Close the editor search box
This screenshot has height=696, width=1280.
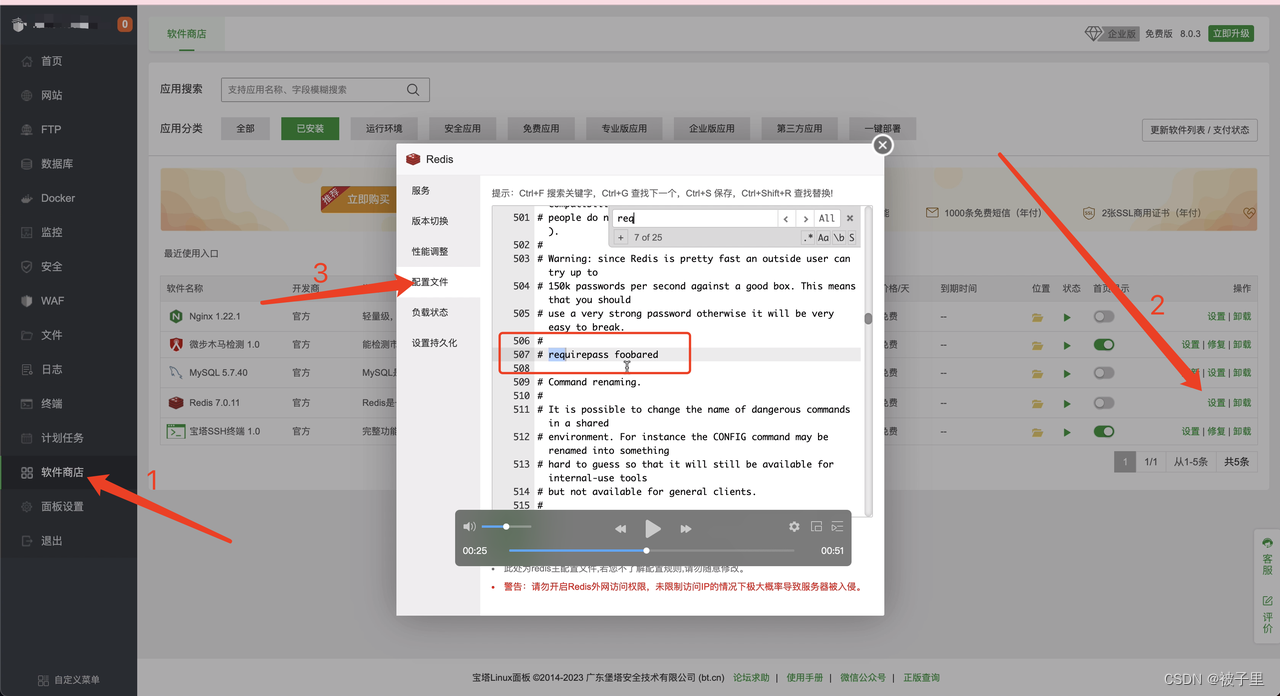(x=850, y=218)
